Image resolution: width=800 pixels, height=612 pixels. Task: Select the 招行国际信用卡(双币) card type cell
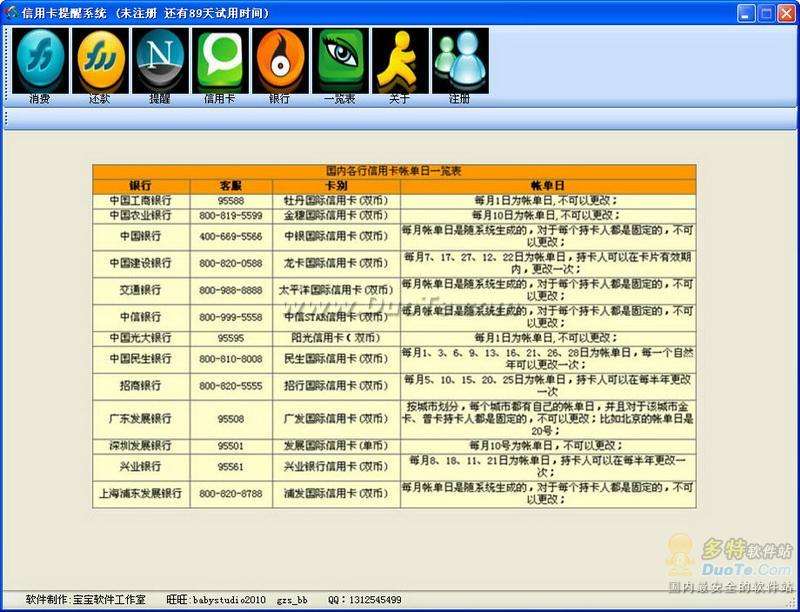[x=337, y=387]
